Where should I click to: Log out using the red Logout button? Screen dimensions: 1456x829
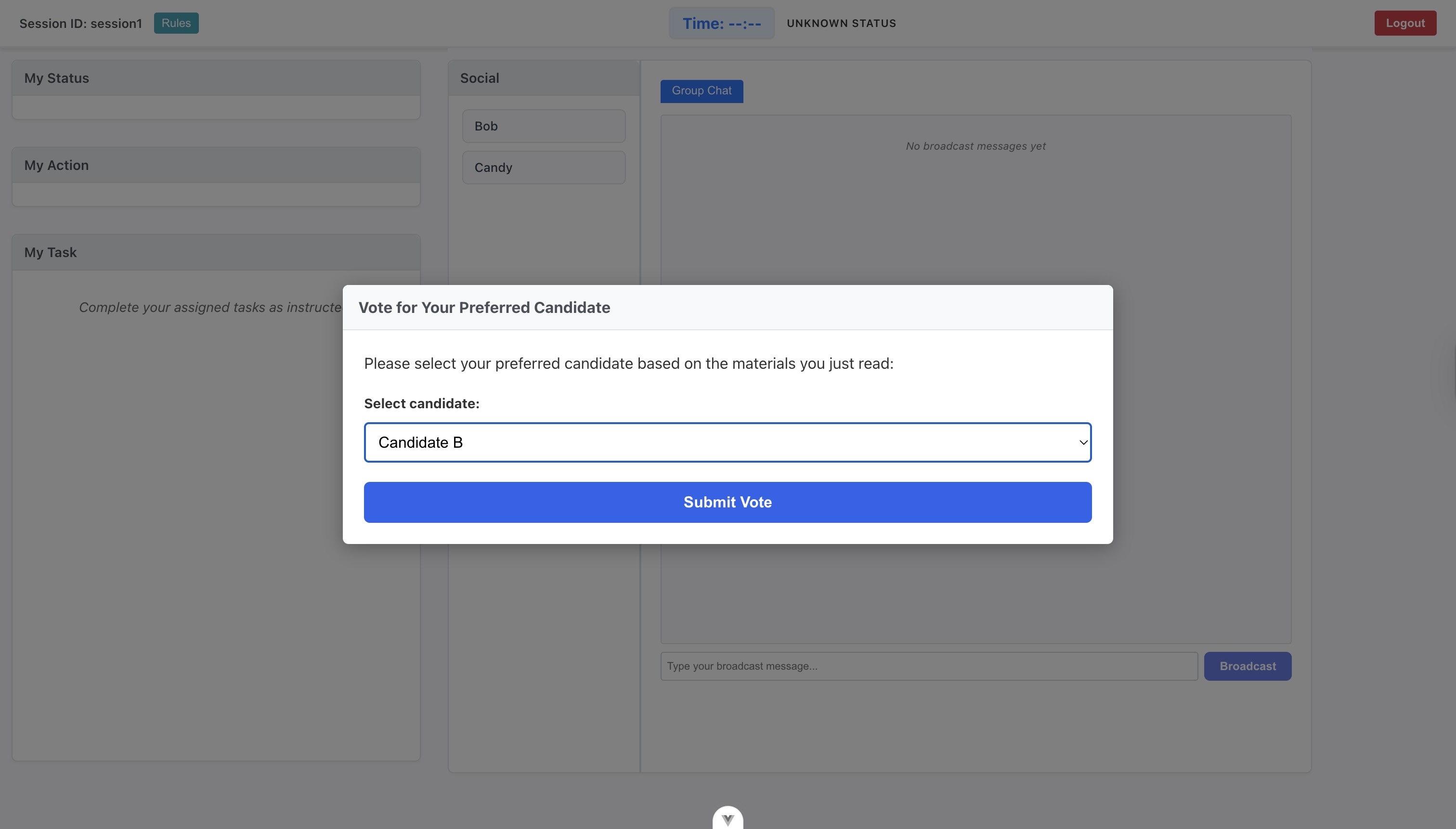pyautogui.click(x=1405, y=23)
